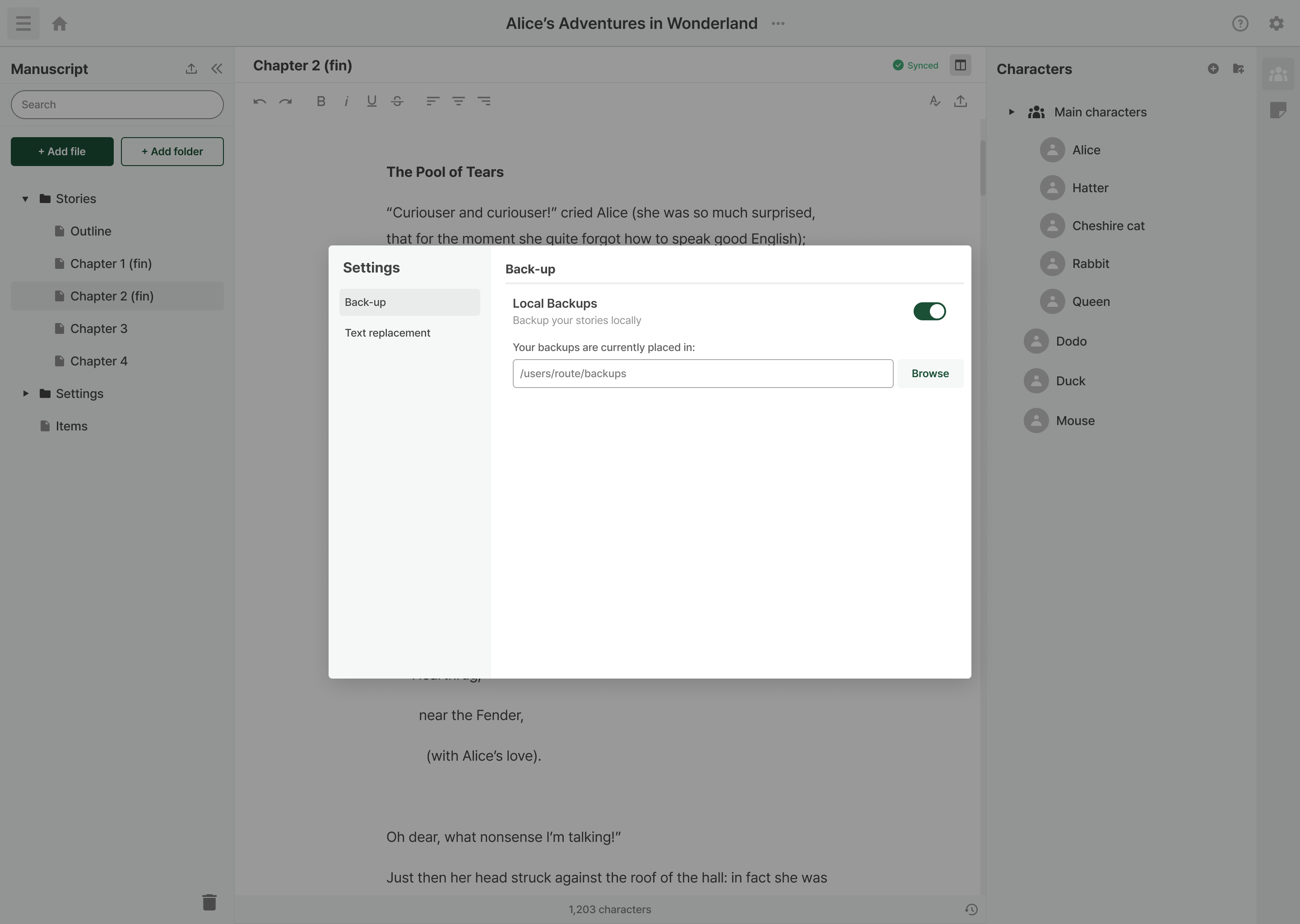Open the spell check tool

[934, 101]
